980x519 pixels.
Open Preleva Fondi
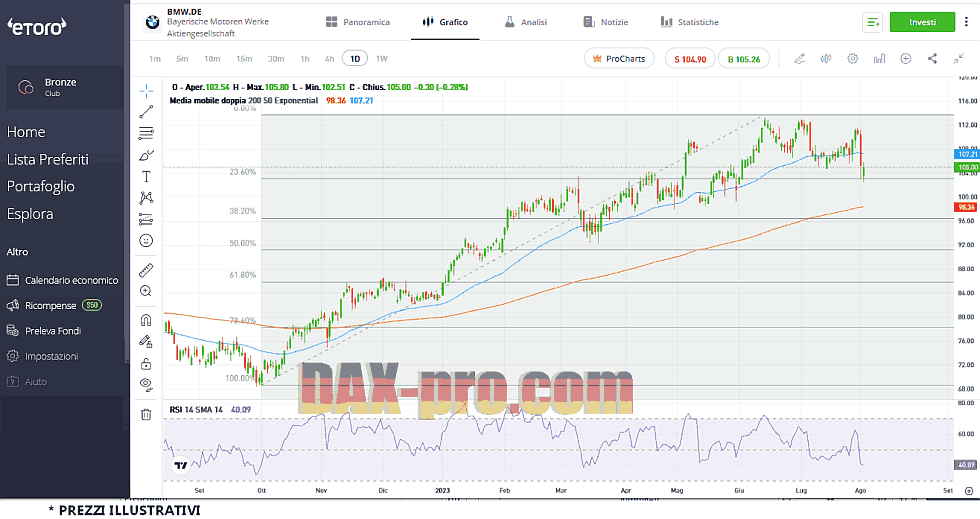point(44,331)
